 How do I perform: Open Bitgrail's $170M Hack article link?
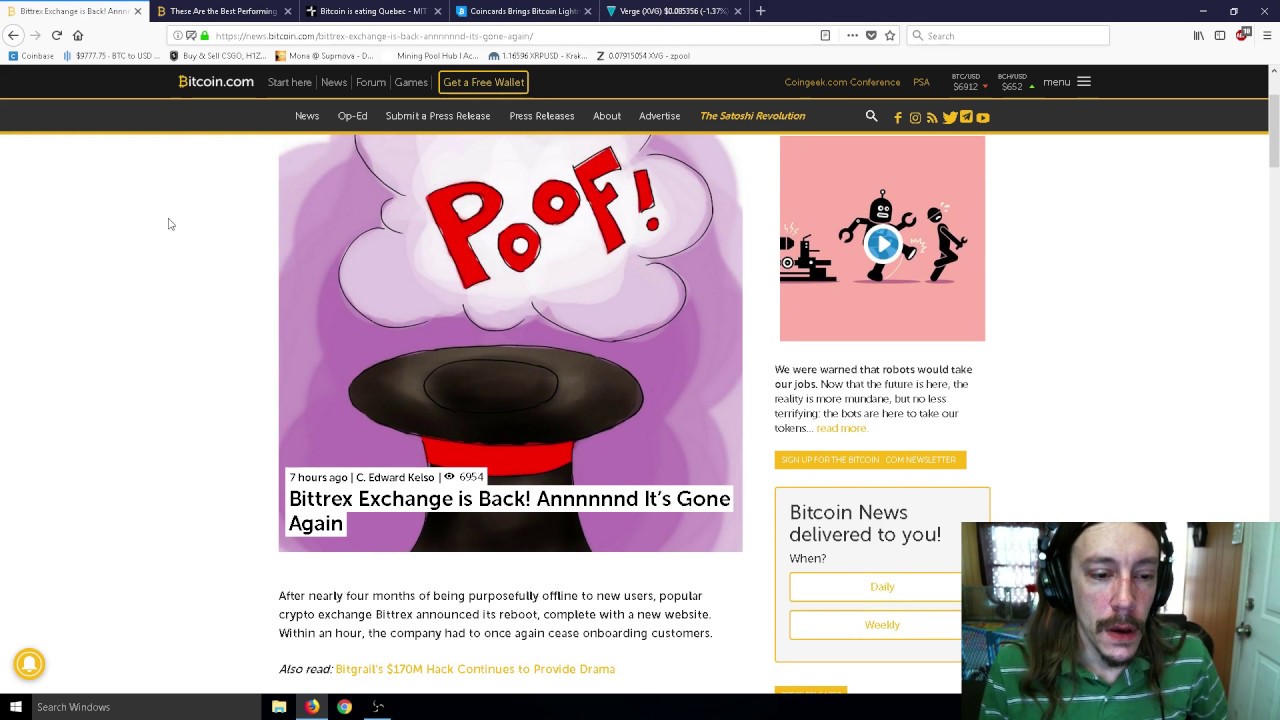click(475, 669)
